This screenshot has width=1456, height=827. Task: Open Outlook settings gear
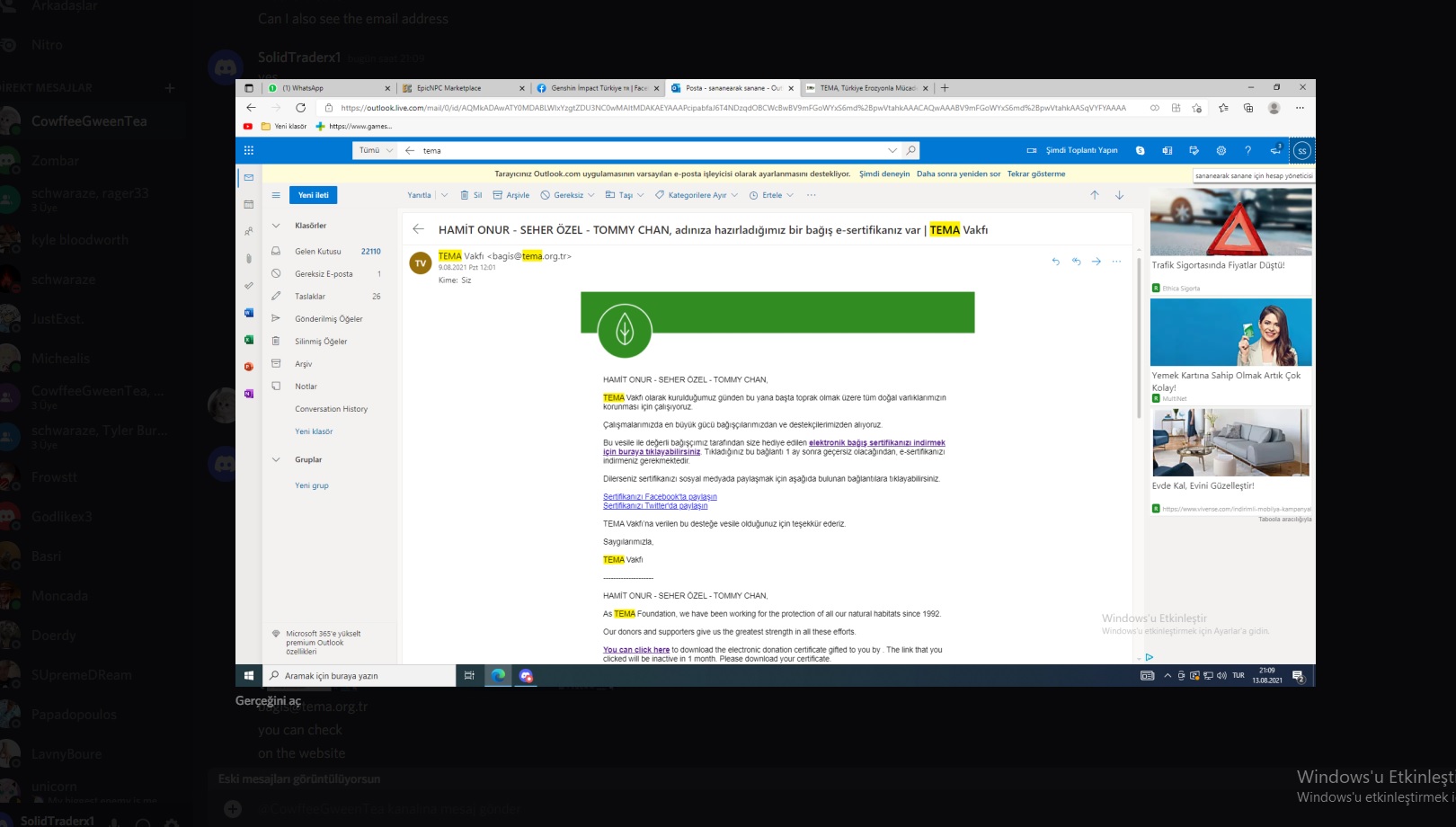pos(1221,150)
